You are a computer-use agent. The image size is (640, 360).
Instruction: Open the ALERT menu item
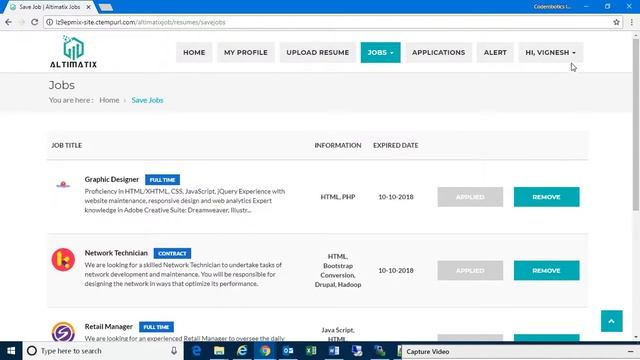(x=495, y=52)
